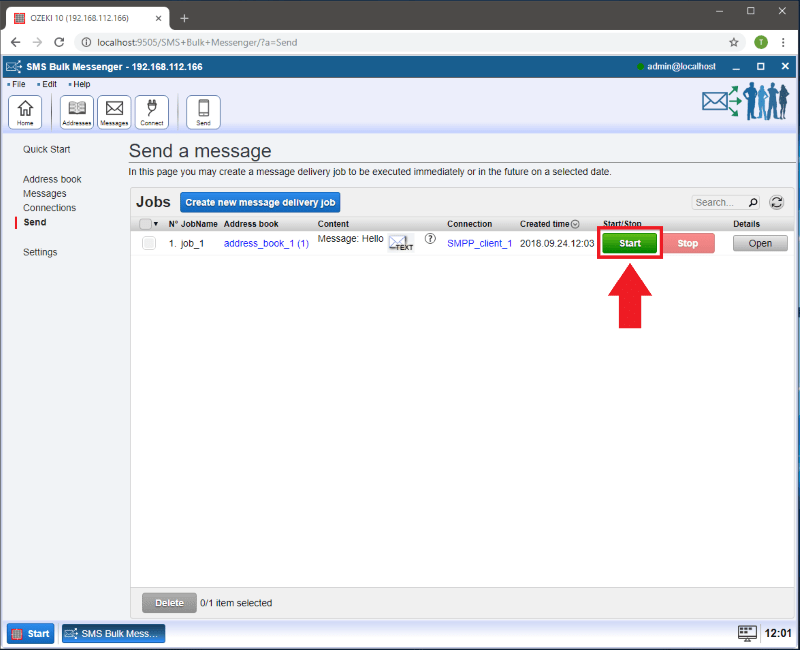Open the Messages toolbar icon
The height and width of the screenshot is (650, 800).
(114, 112)
